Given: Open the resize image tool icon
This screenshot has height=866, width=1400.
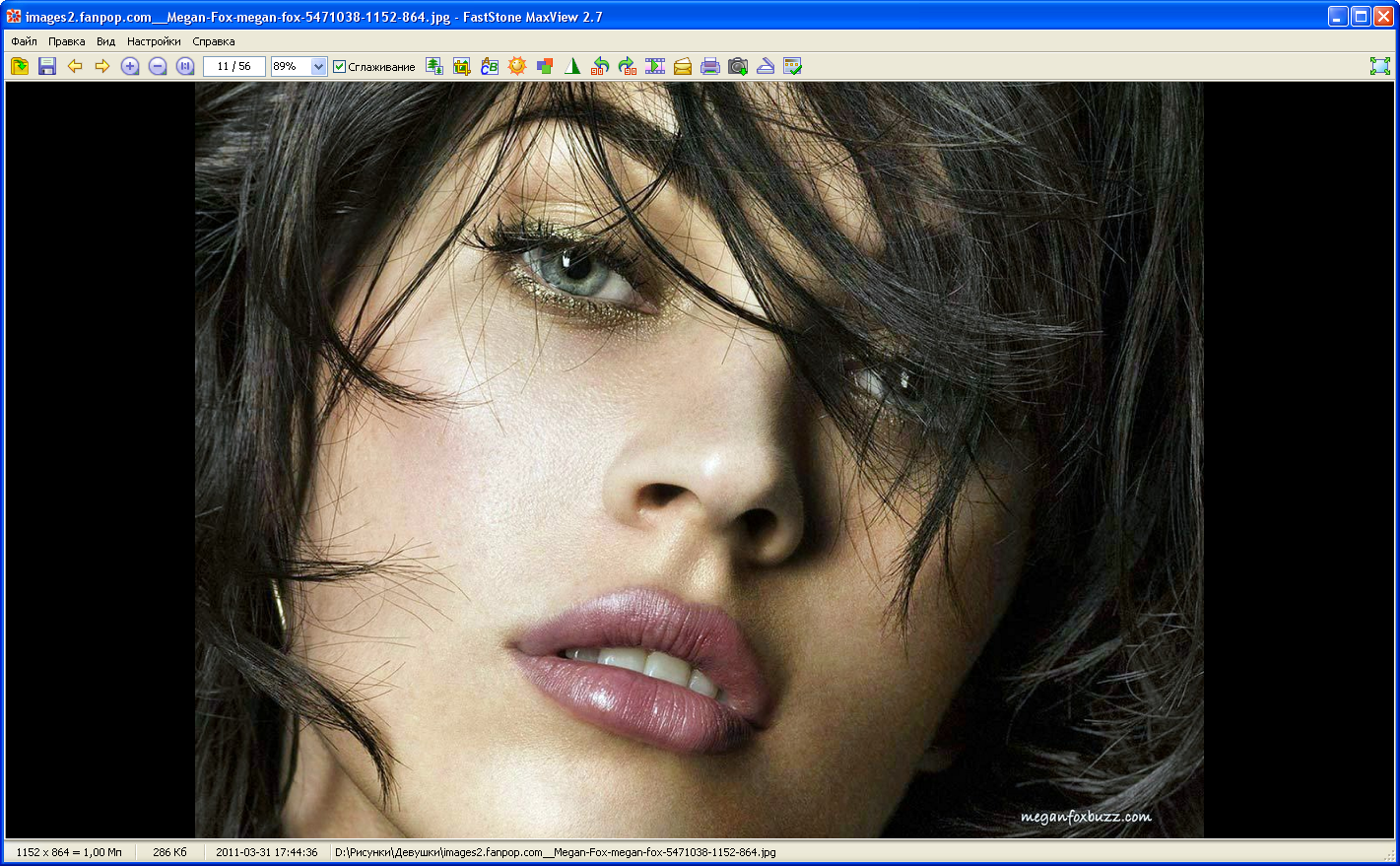Looking at the screenshot, I should (434, 66).
